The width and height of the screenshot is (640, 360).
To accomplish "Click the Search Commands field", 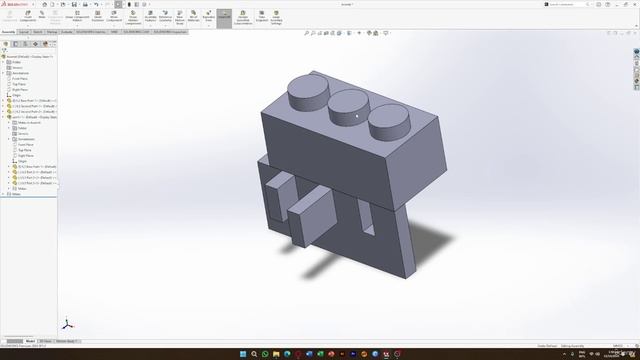I will pos(567,4).
